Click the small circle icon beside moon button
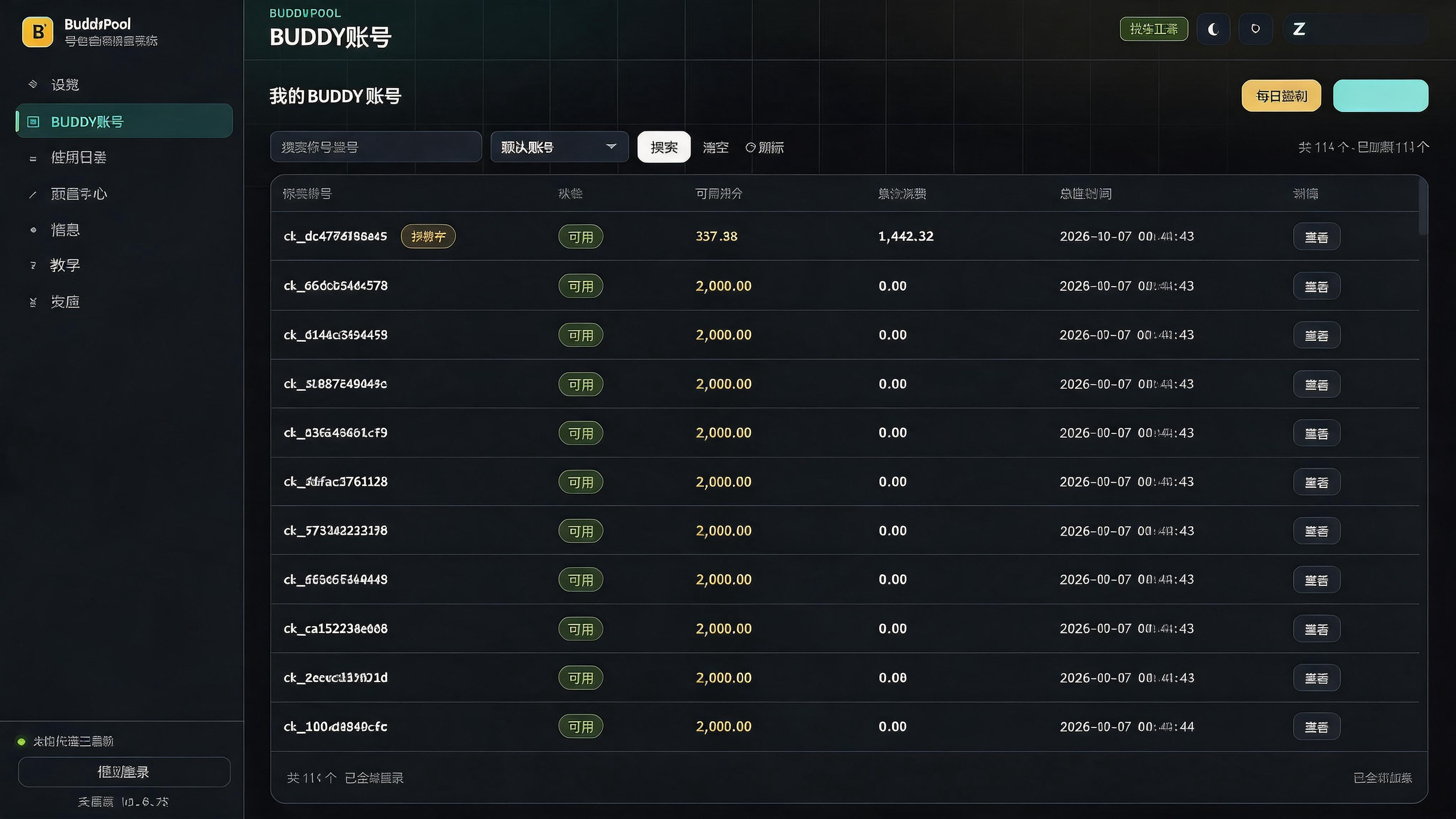 click(1255, 29)
